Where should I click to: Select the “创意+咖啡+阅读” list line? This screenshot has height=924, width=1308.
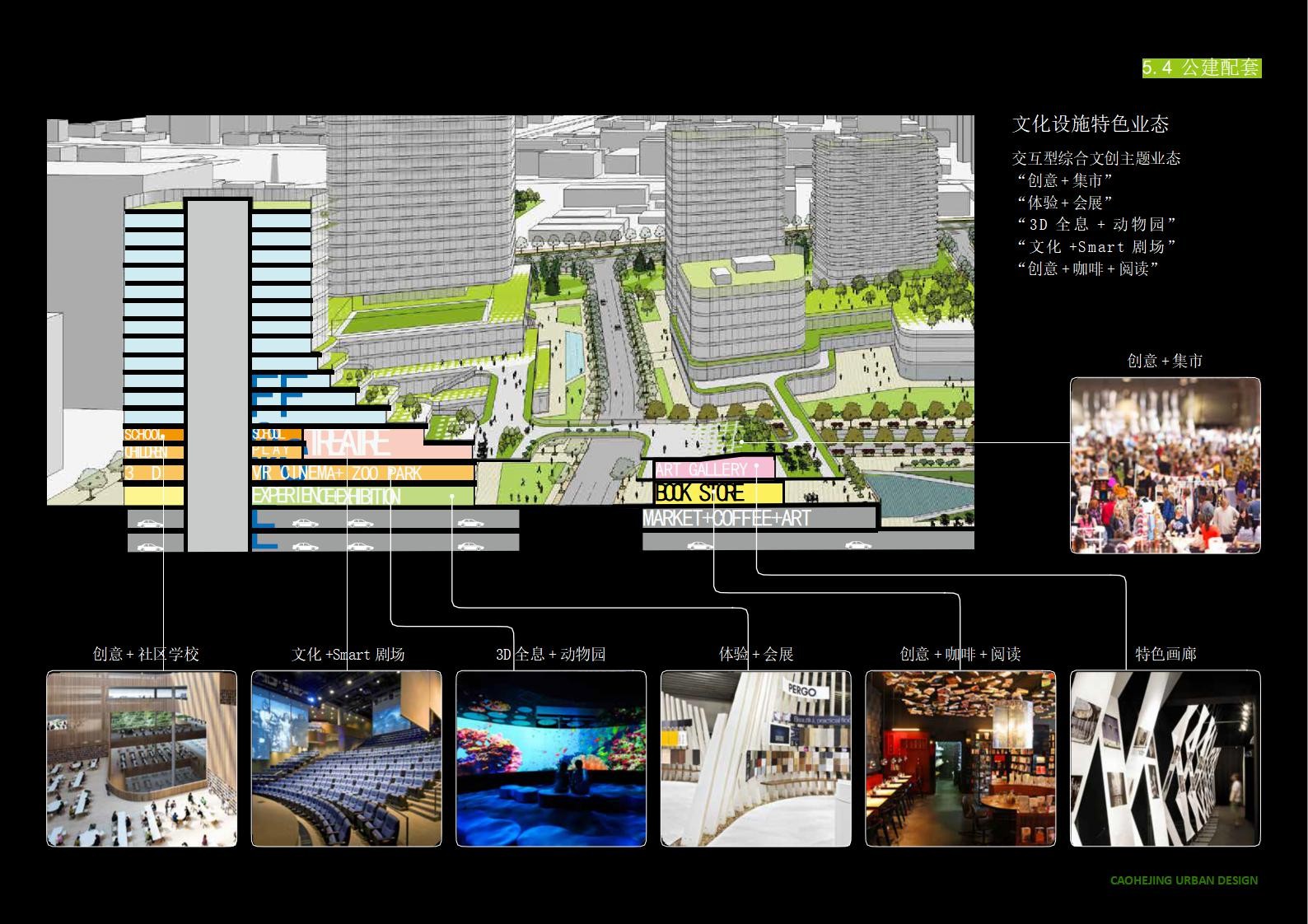click(x=1087, y=268)
